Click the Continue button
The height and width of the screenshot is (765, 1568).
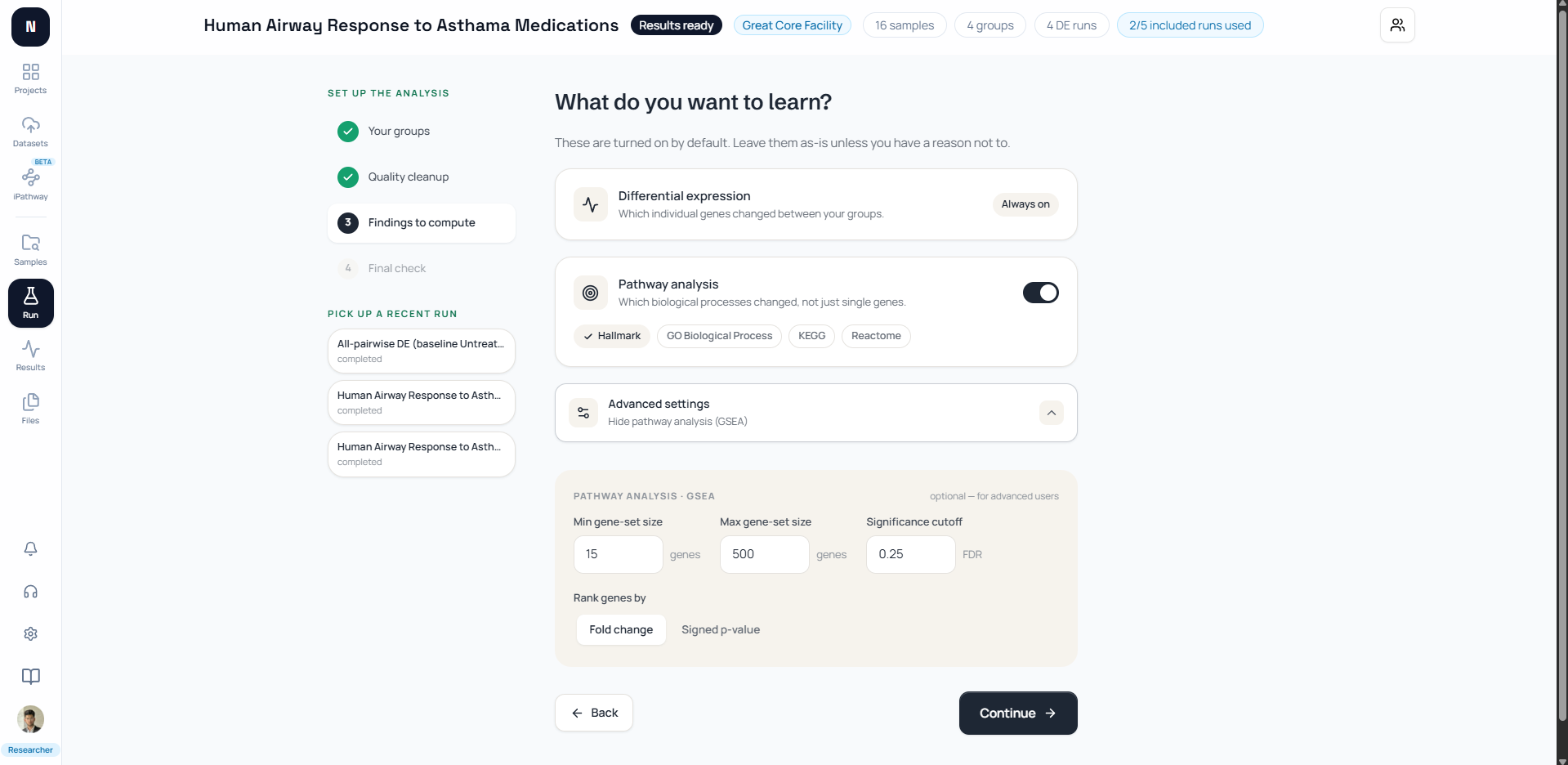tap(1018, 713)
